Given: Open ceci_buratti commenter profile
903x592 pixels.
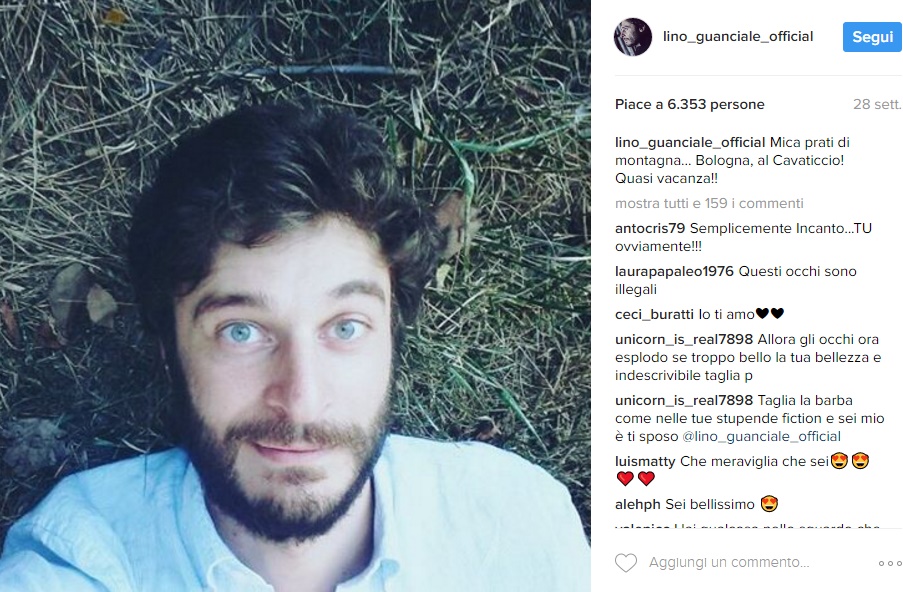Looking at the screenshot, I should coord(654,314).
